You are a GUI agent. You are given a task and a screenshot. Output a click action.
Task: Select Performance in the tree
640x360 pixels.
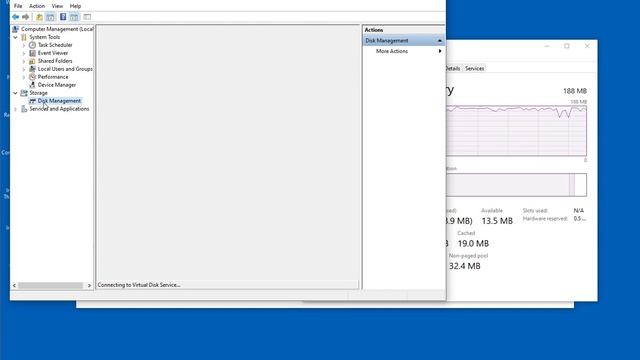pyautogui.click(x=53, y=77)
